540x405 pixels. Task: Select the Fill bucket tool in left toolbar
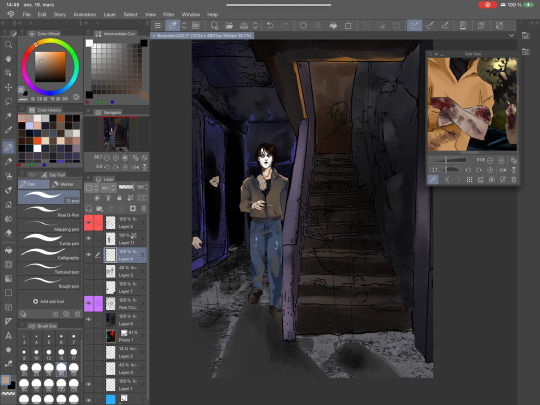click(x=8, y=250)
